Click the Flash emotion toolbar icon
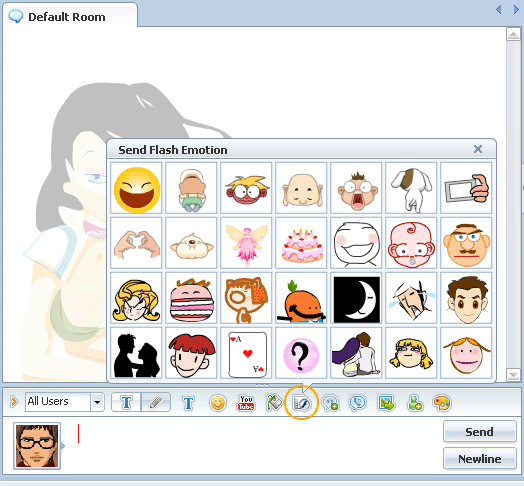This screenshot has width=524, height=486. [x=301, y=403]
